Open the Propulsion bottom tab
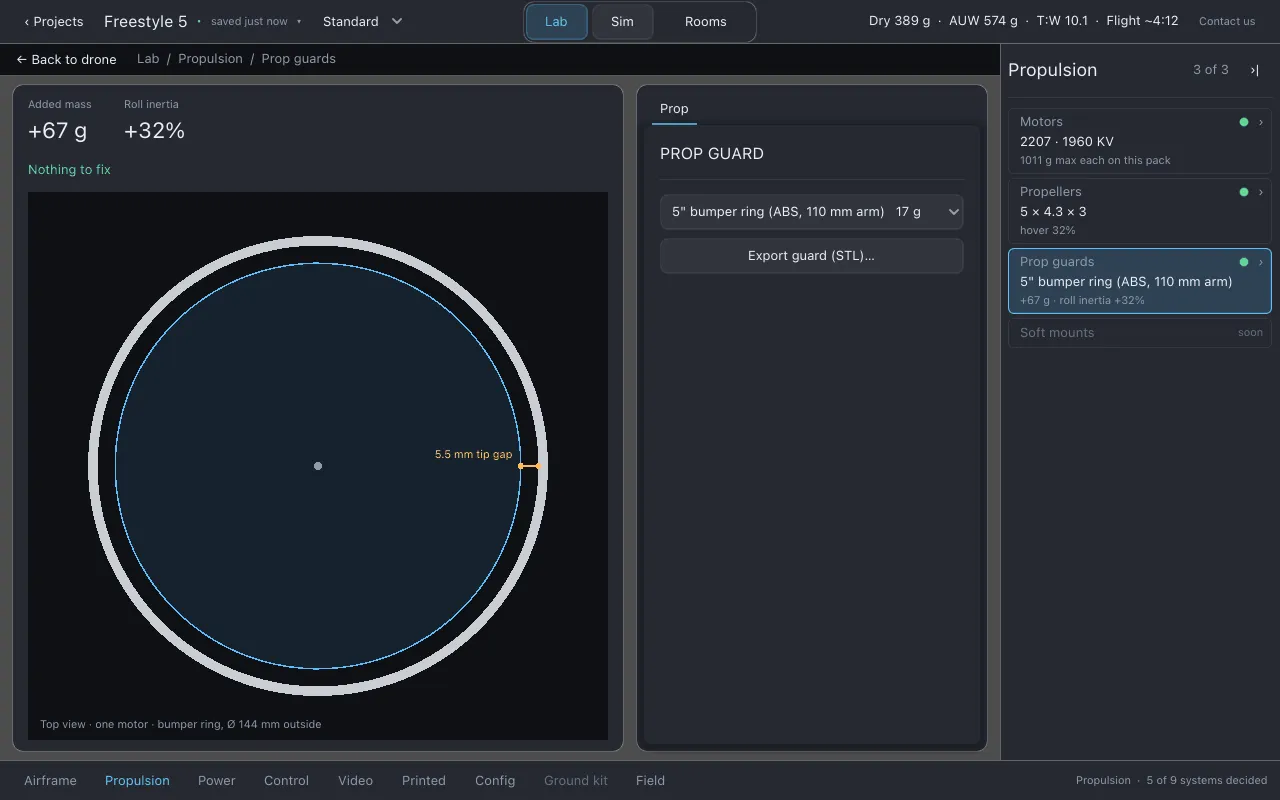 tap(137, 781)
